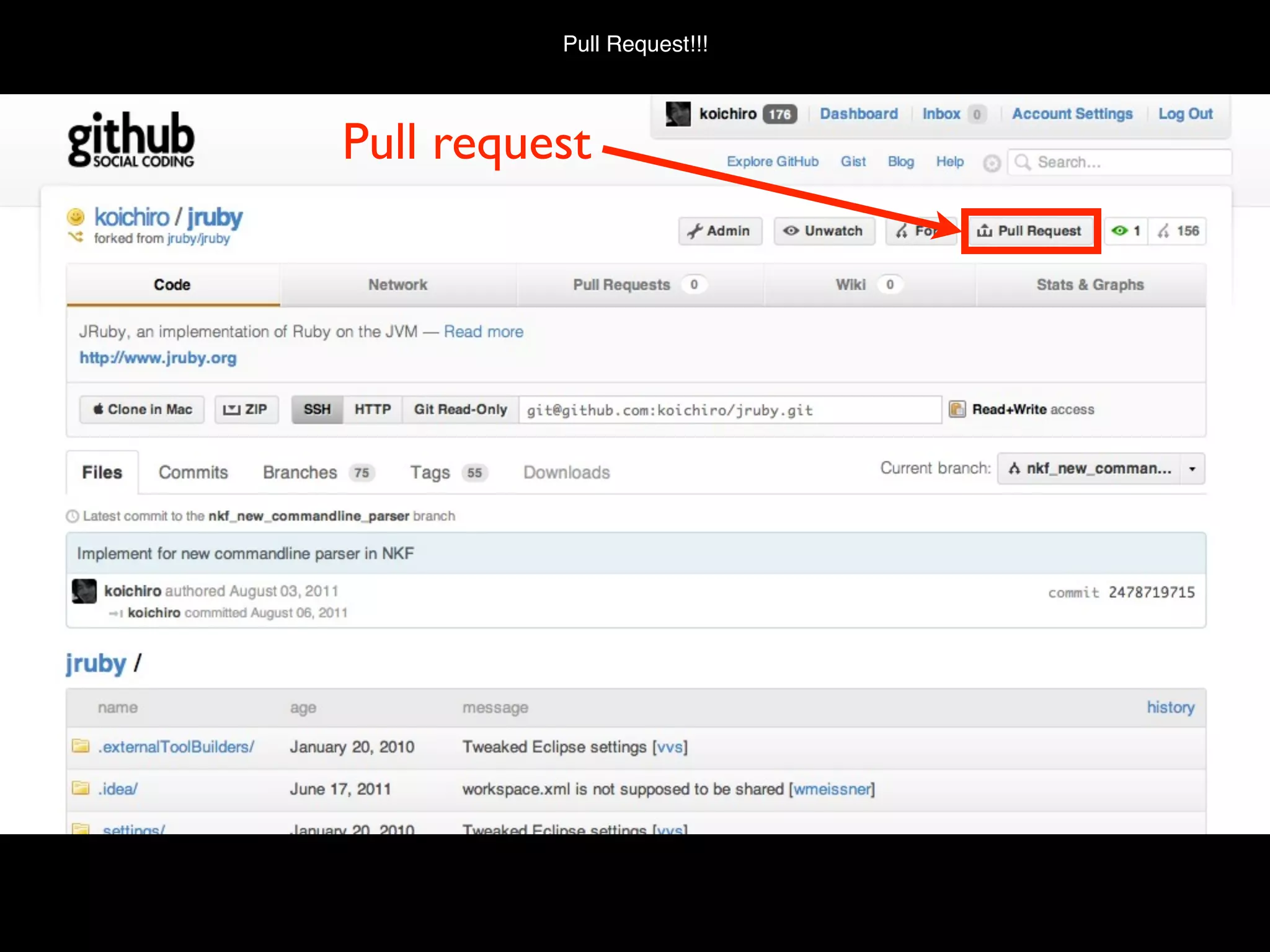Download the repository as ZIP

coord(246,410)
